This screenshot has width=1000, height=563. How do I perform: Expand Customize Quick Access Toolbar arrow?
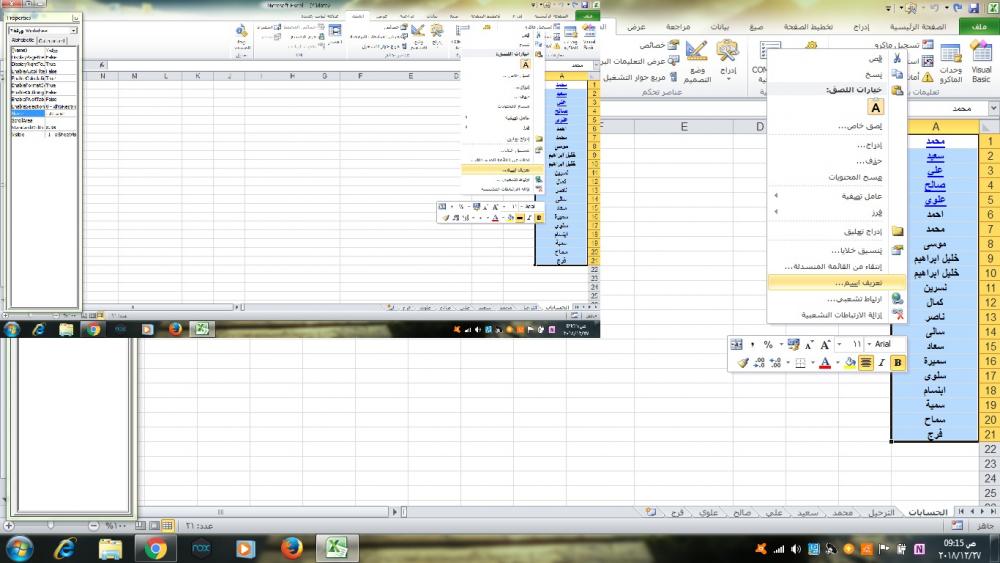[889, 8]
